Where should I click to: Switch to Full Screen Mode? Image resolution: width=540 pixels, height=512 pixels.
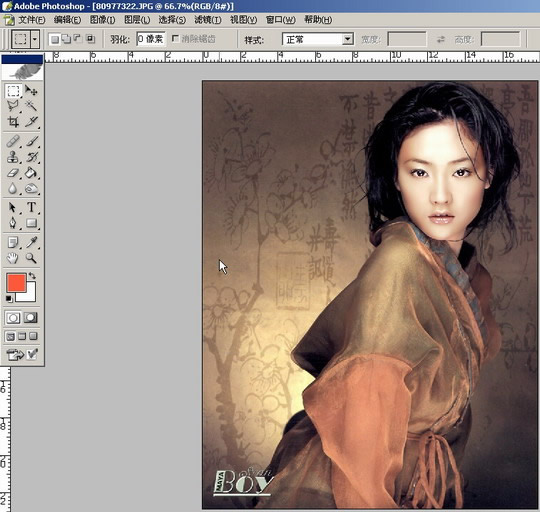33,336
